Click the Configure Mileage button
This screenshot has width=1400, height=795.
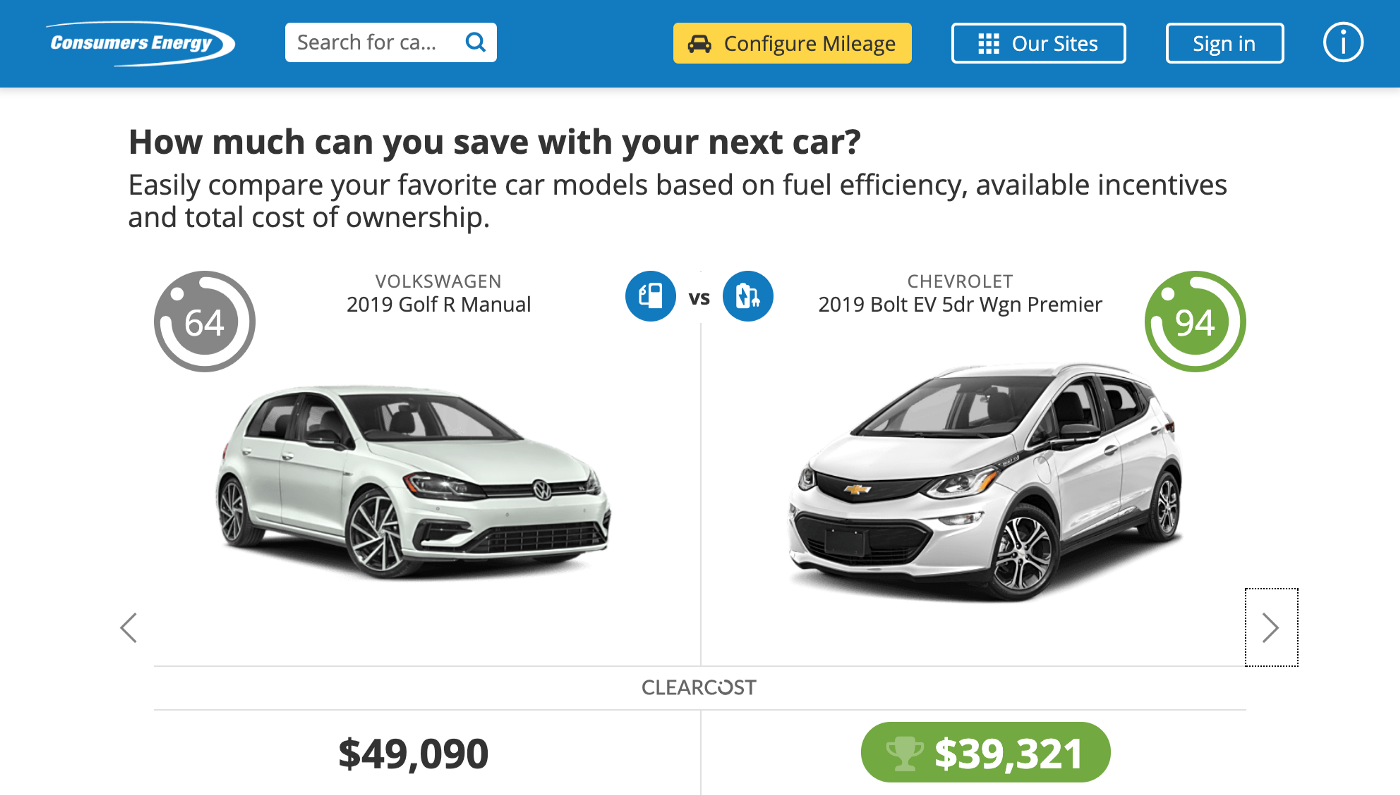pos(792,44)
